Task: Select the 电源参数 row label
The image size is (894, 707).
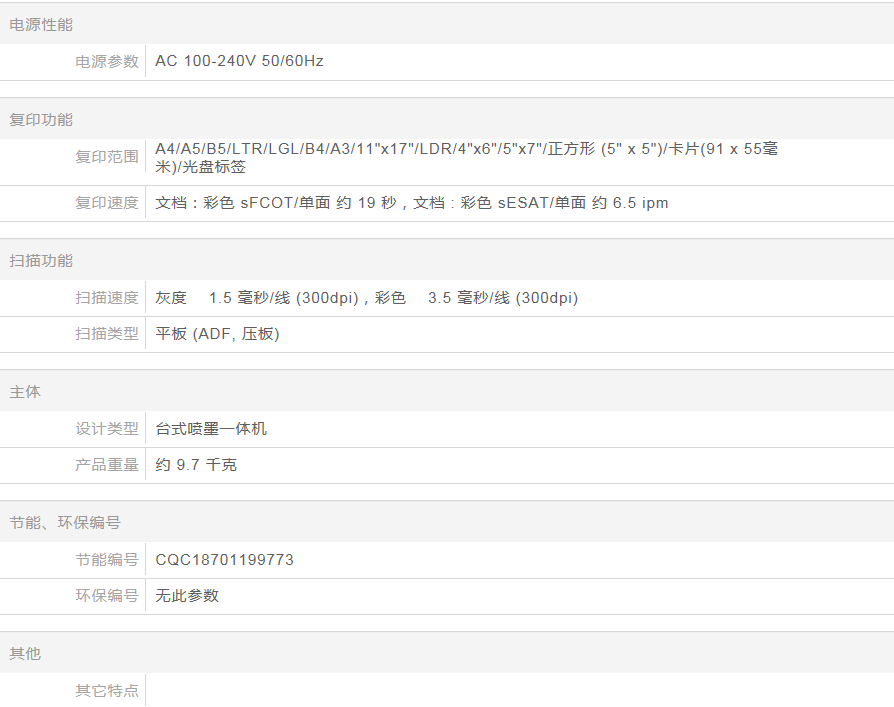Action: (107, 61)
